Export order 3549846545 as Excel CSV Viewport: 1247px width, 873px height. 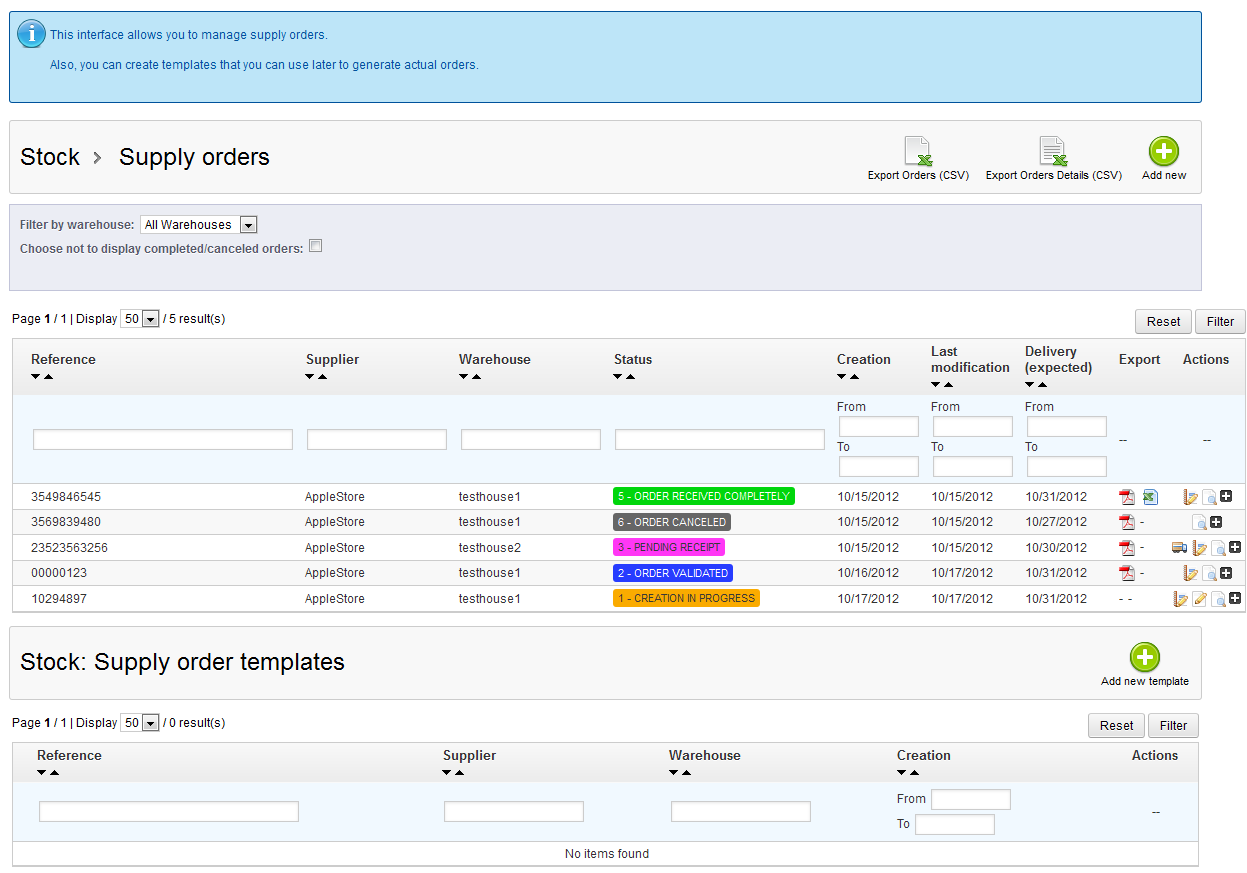pos(1150,497)
